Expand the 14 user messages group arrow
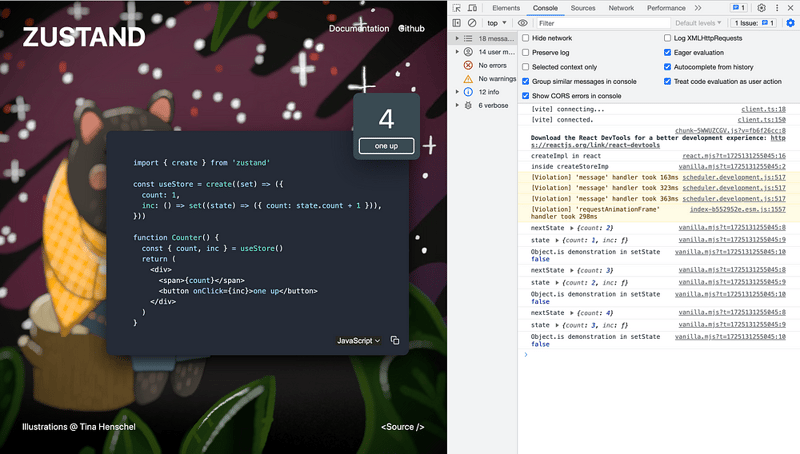 (x=457, y=52)
